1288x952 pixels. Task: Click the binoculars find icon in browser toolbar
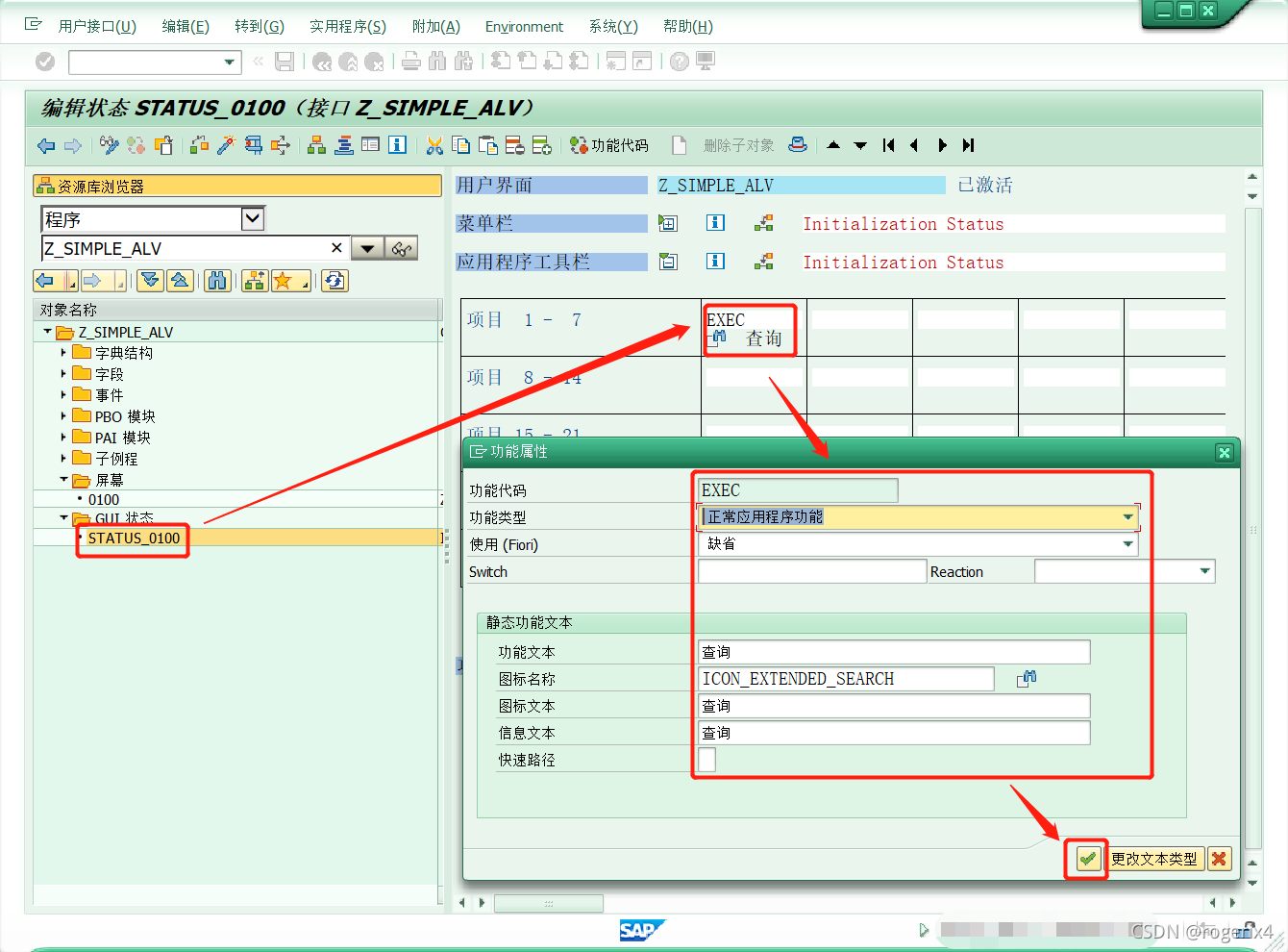click(218, 281)
